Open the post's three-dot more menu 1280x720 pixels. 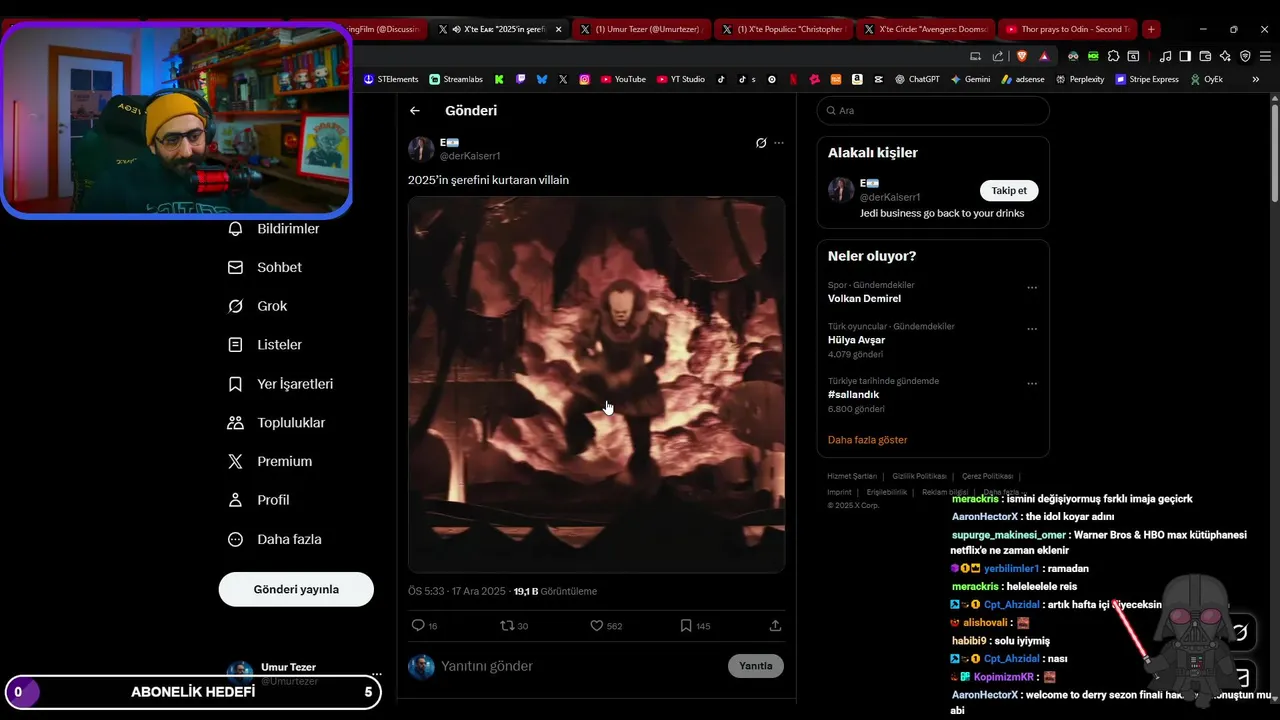(x=779, y=143)
